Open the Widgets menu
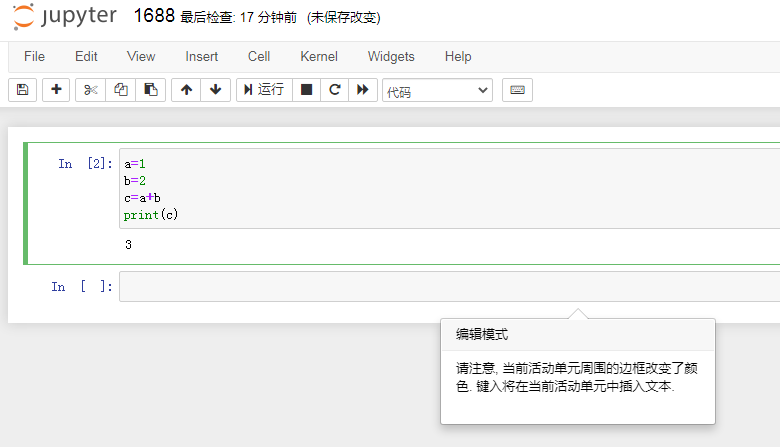This screenshot has height=447, width=780. point(391,57)
